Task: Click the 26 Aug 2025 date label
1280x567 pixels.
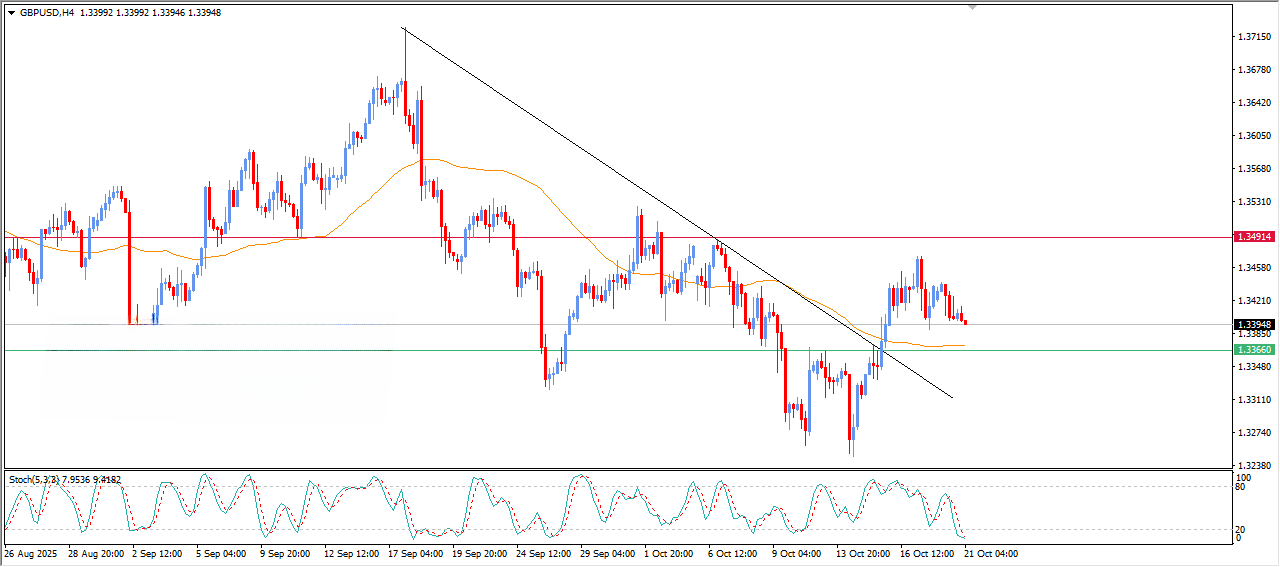Action: [33, 553]
